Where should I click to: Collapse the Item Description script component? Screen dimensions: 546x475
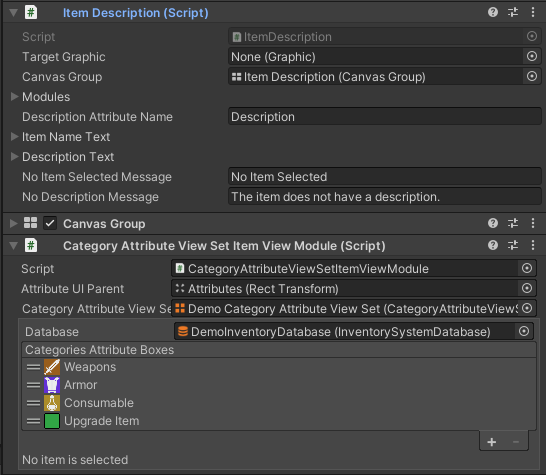14,13
